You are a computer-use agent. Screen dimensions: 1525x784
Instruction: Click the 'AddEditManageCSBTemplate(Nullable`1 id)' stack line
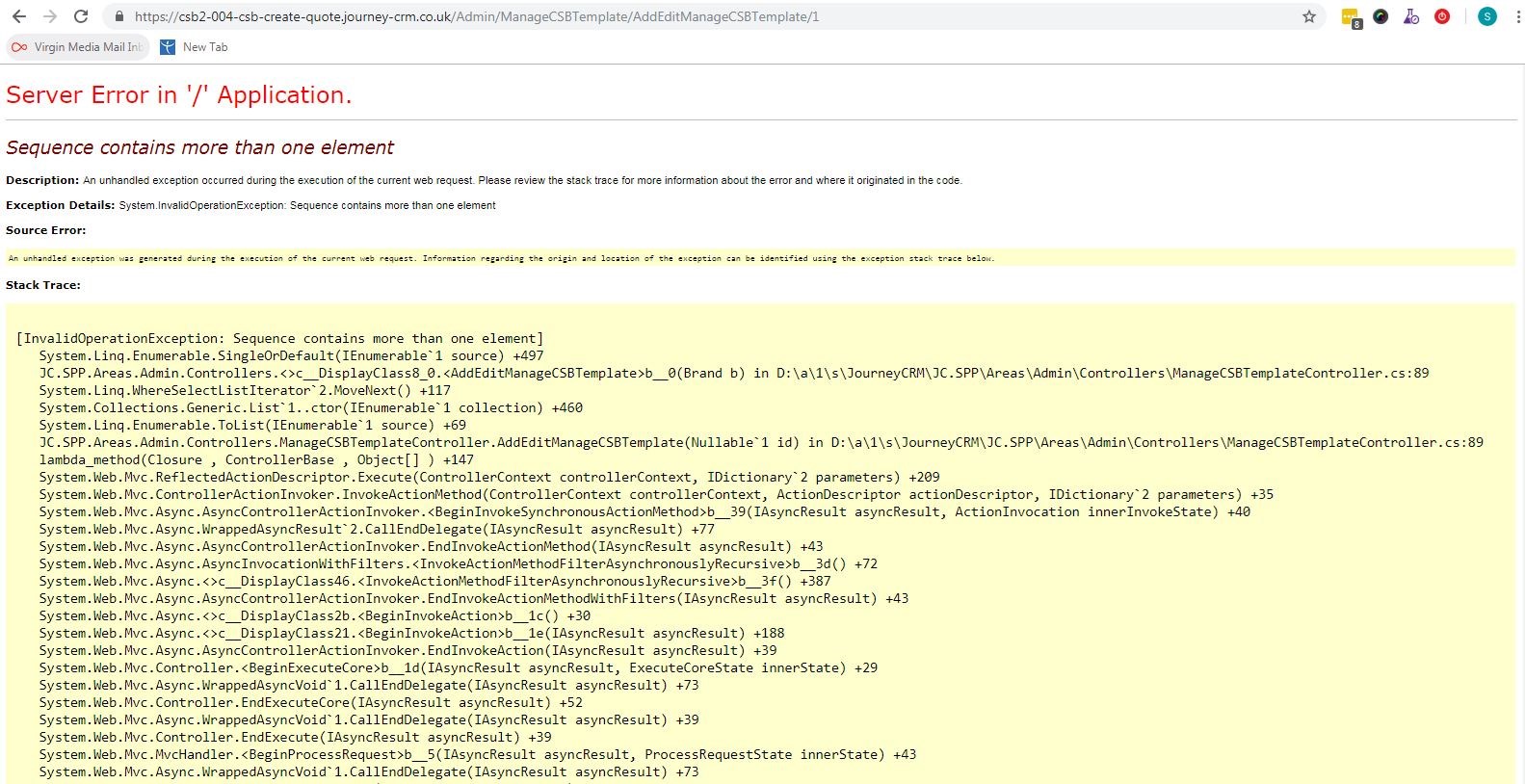[x=761, y=443]
